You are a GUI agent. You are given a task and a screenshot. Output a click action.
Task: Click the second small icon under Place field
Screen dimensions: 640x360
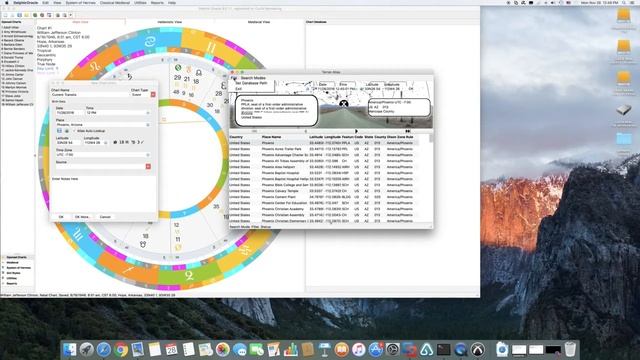pos(67,131)
